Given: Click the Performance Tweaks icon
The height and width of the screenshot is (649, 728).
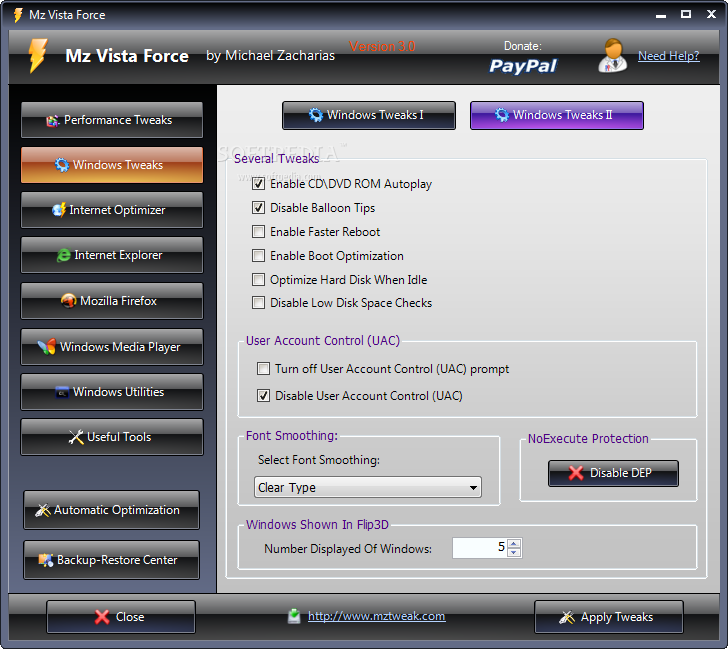Looking at the screenshot, I should pyautogui.click(x=52, y=121).
